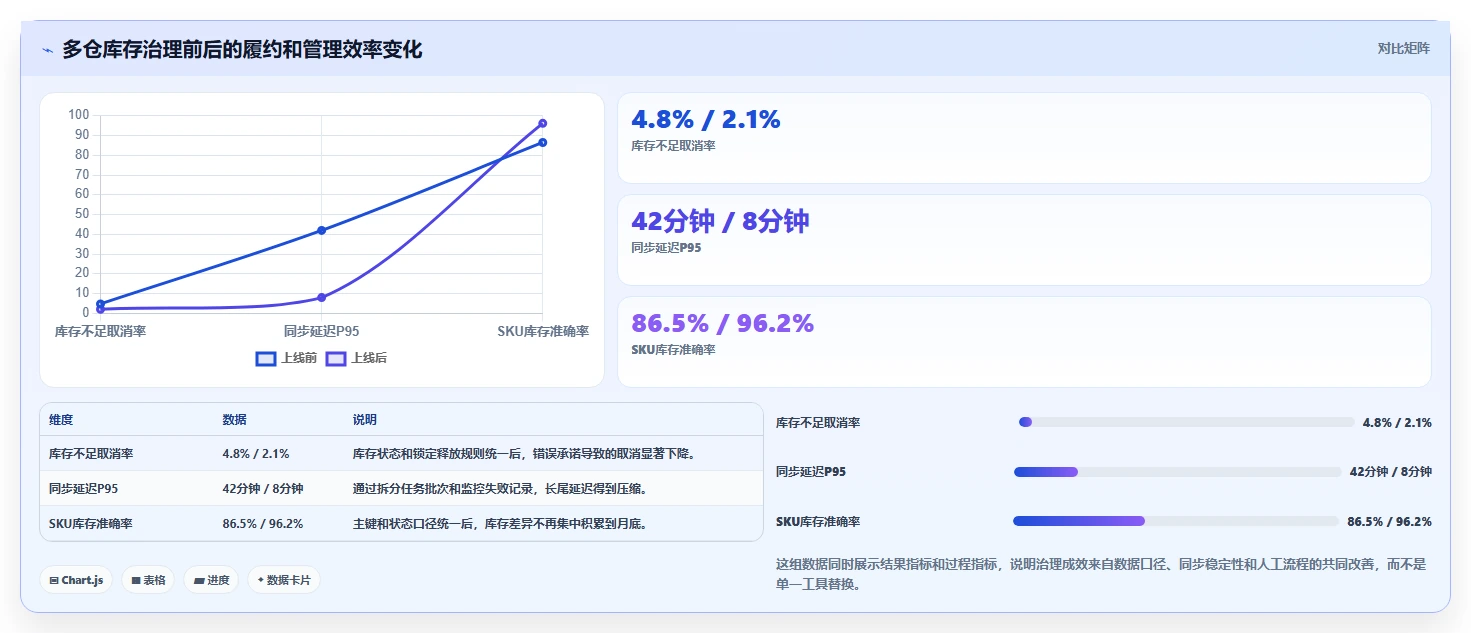Click the SKU库存准确率 caption under the 86.5% card value

(673, 350)
